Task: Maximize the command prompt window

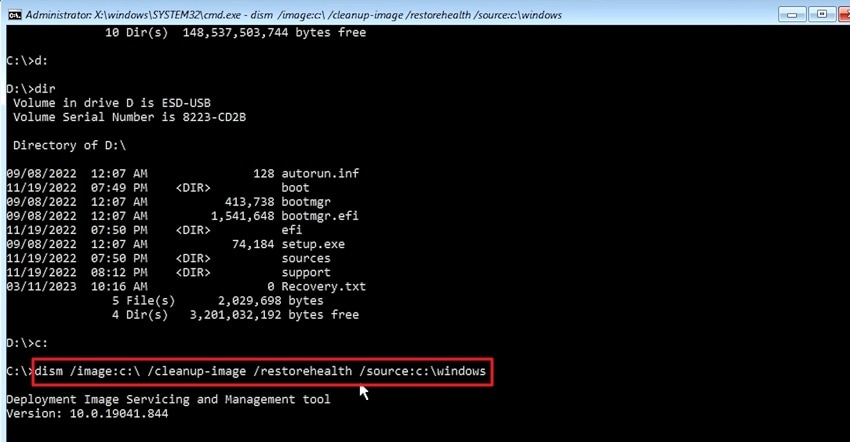Action: pos(821,15)
